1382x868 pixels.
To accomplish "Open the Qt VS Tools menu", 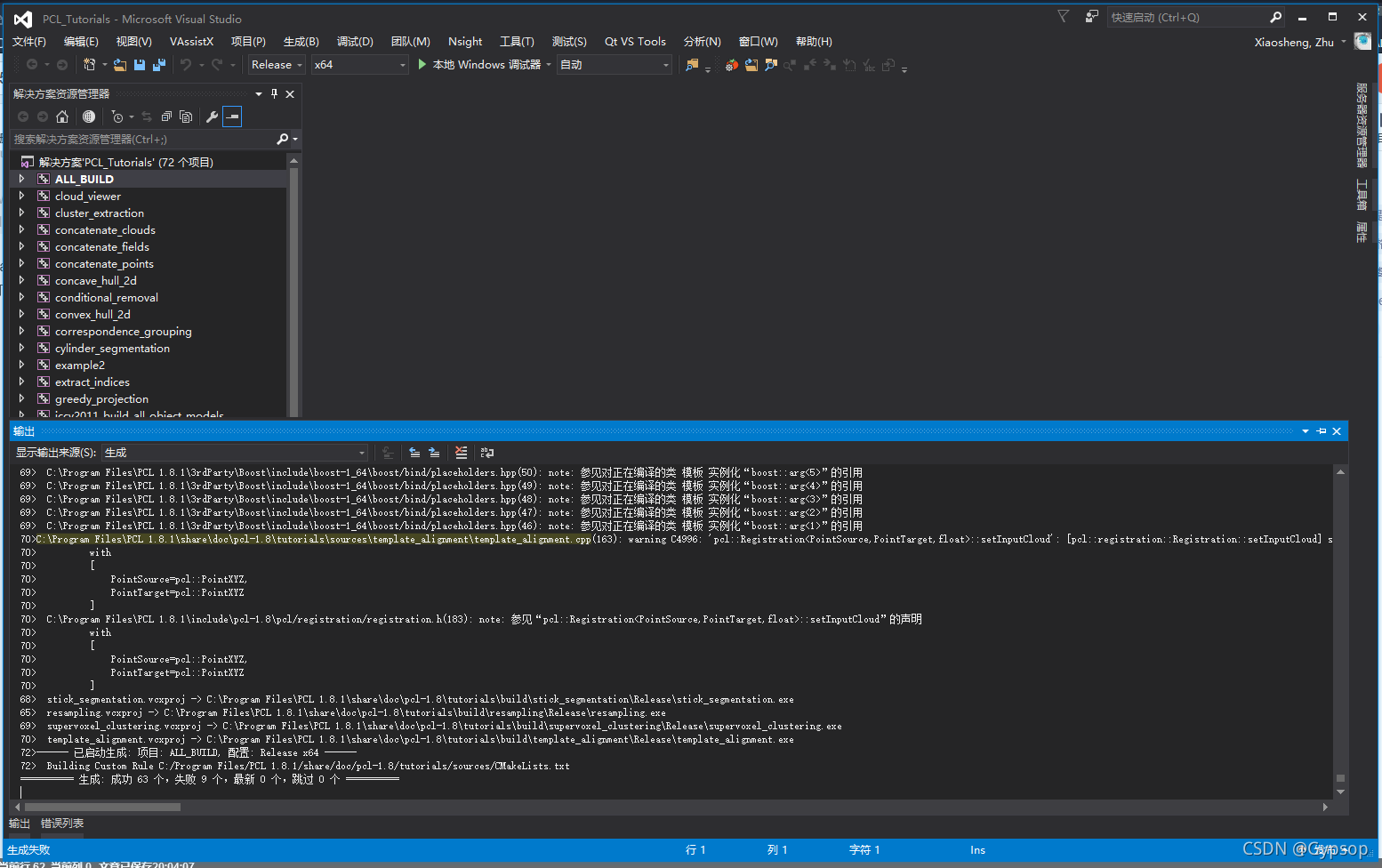I will (x=635, y=42).
